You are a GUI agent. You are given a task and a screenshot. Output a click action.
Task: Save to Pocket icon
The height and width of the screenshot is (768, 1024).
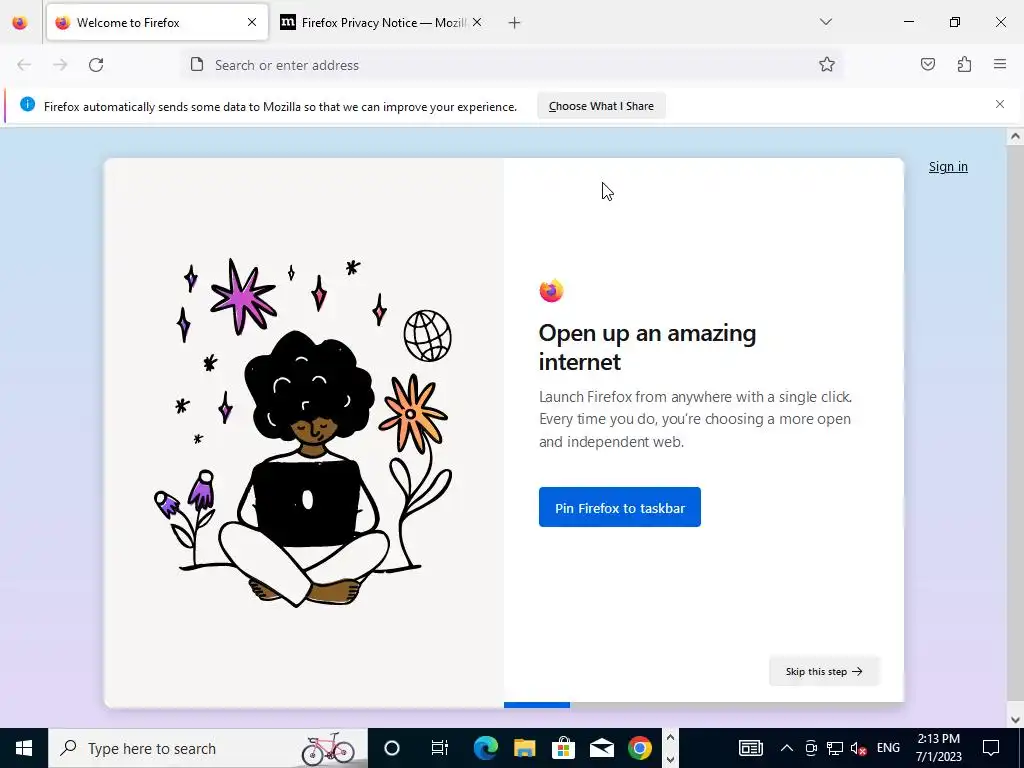[x=927, y=64]
